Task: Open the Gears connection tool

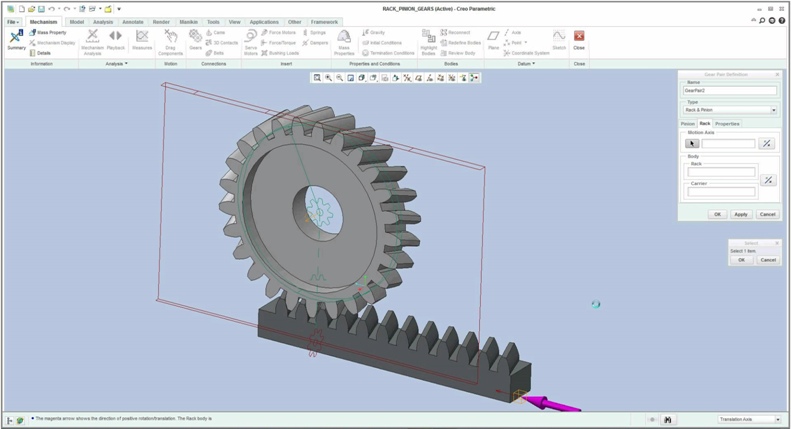Action: click(195, 38)
